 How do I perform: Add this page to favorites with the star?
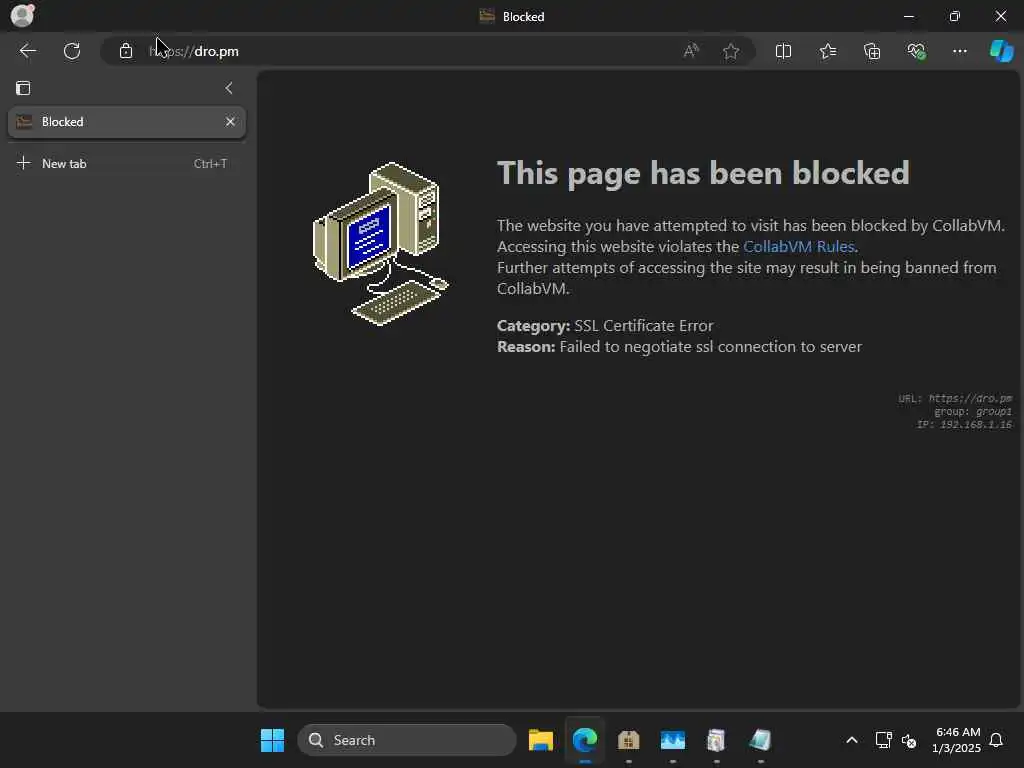(731, 51)
